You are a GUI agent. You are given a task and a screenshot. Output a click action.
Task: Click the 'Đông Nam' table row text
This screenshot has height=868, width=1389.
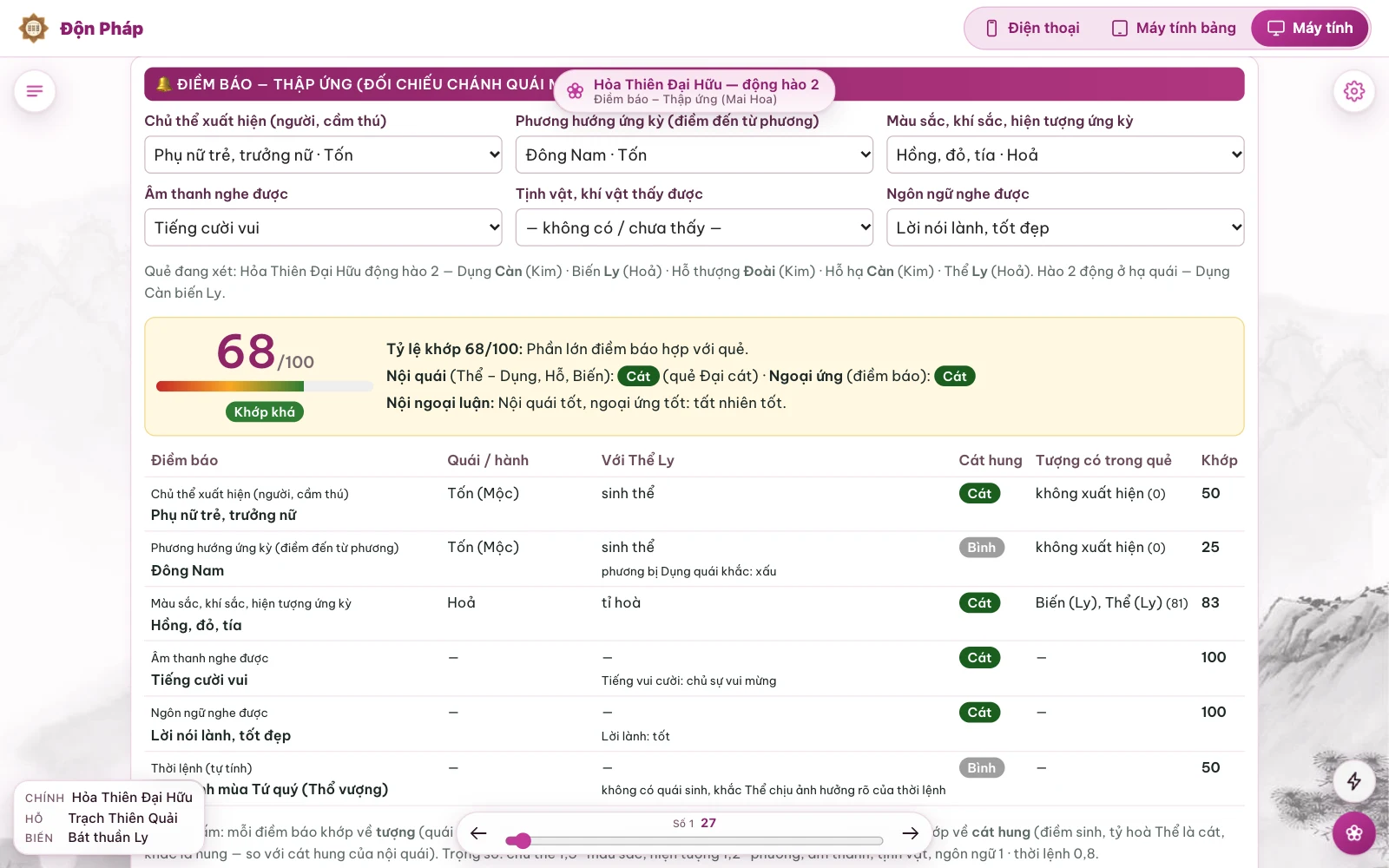click(x=188, y=570)
